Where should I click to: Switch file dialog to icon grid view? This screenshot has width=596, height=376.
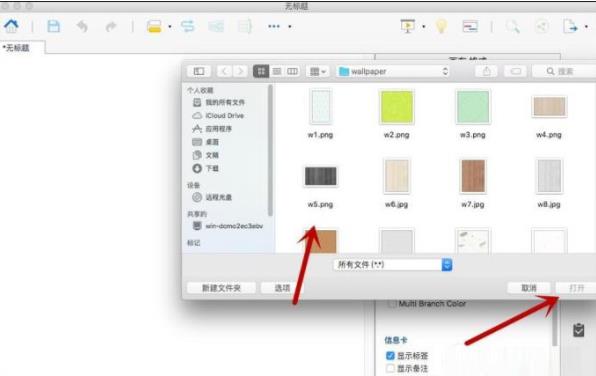click(x=261, y=71)
